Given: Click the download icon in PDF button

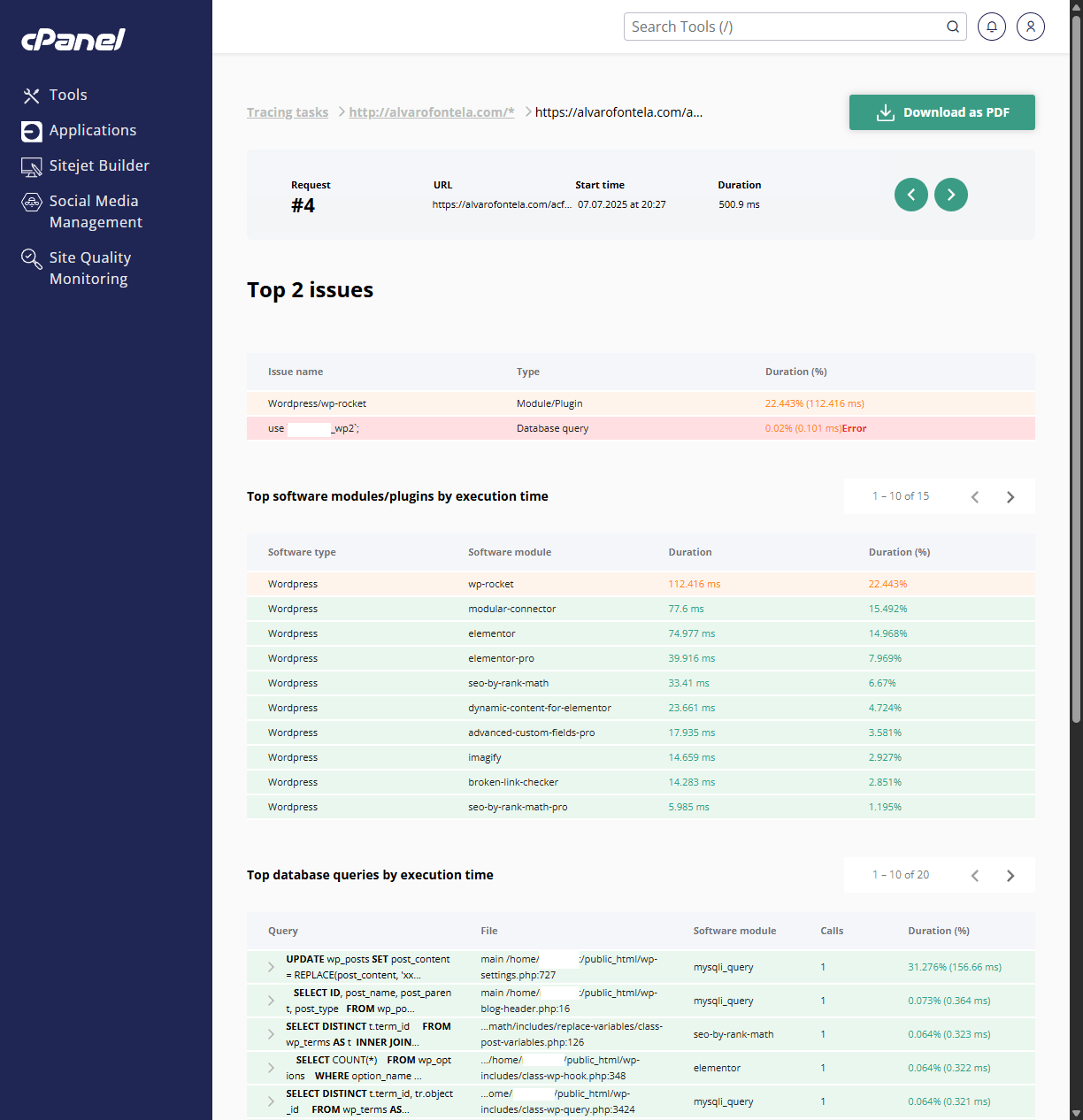Looking at the screenshot, I should pos(886,112).
